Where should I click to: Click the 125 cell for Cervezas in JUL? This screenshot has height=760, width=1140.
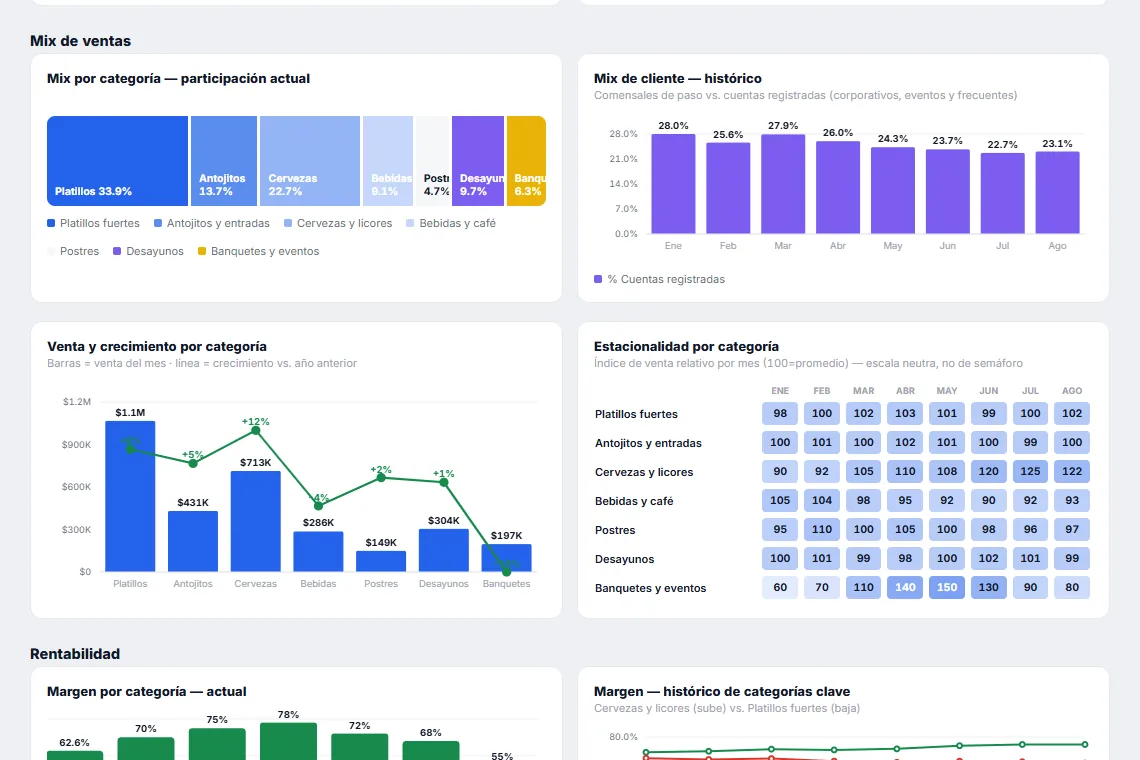(x=1030, y=471)
